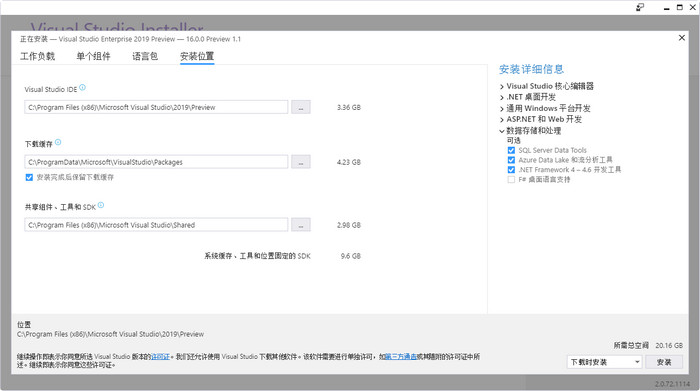Collapse the 数据存储和处理 node
Screen dimensions: 700x391
502,131
